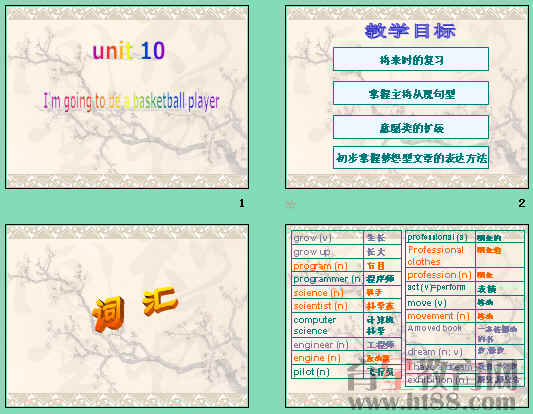Click the 3D 词 character on slide 3
Image resolution: width=533 pixels, height=414 pixels.
pos(108,314)
